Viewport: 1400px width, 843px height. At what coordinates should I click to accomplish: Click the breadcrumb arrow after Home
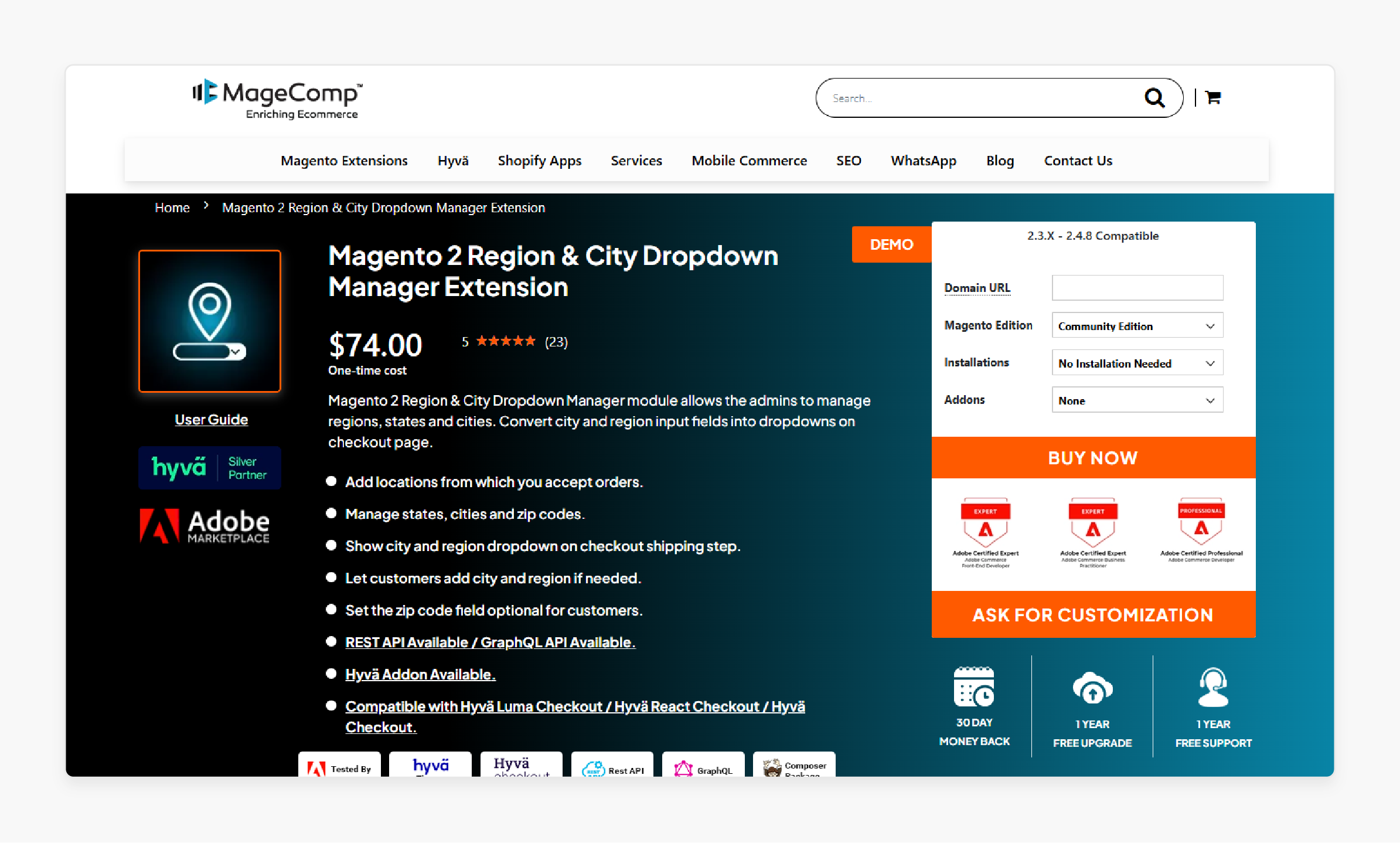pos(206,206)
